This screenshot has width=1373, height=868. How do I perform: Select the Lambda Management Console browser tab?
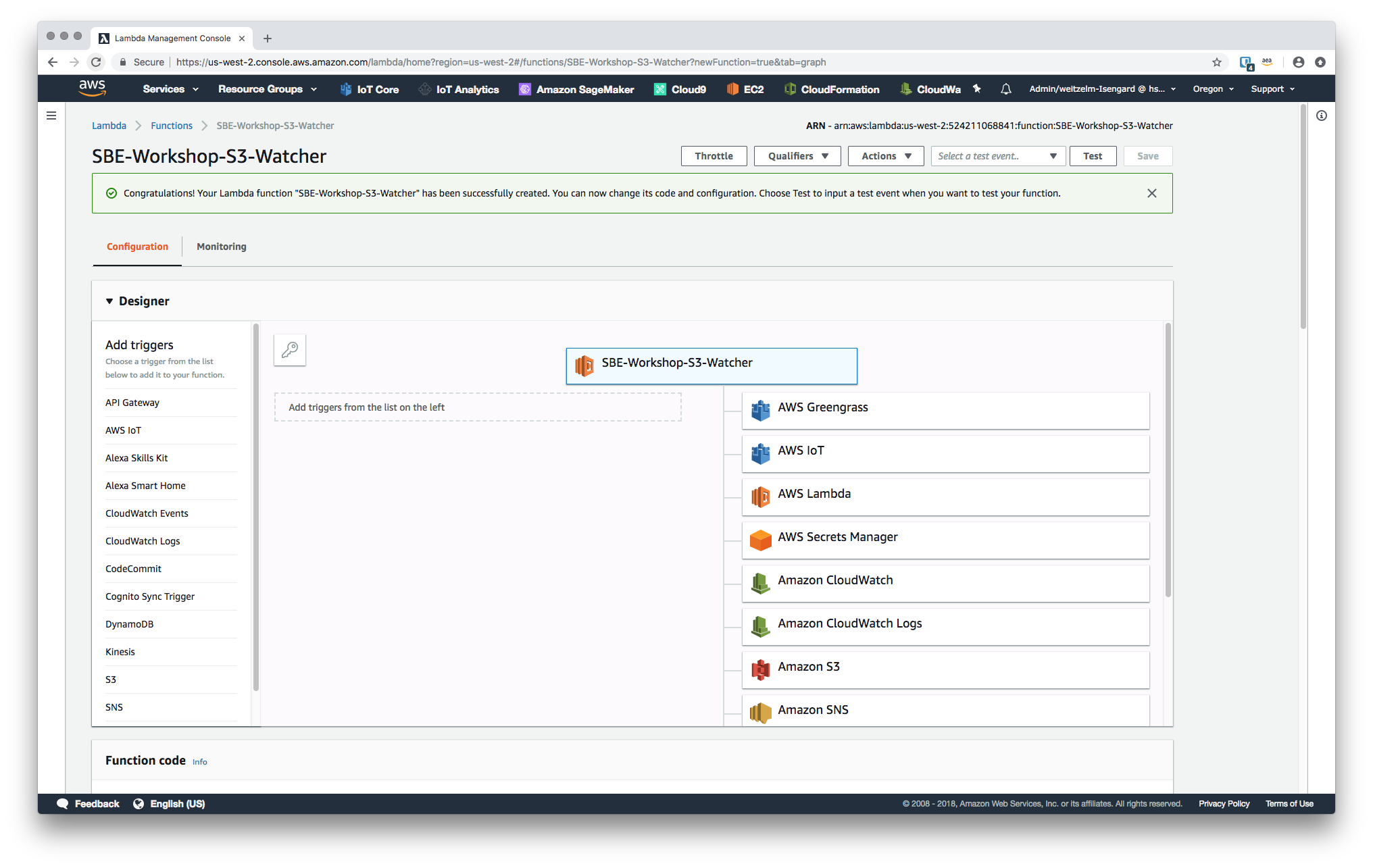[172, 39]
